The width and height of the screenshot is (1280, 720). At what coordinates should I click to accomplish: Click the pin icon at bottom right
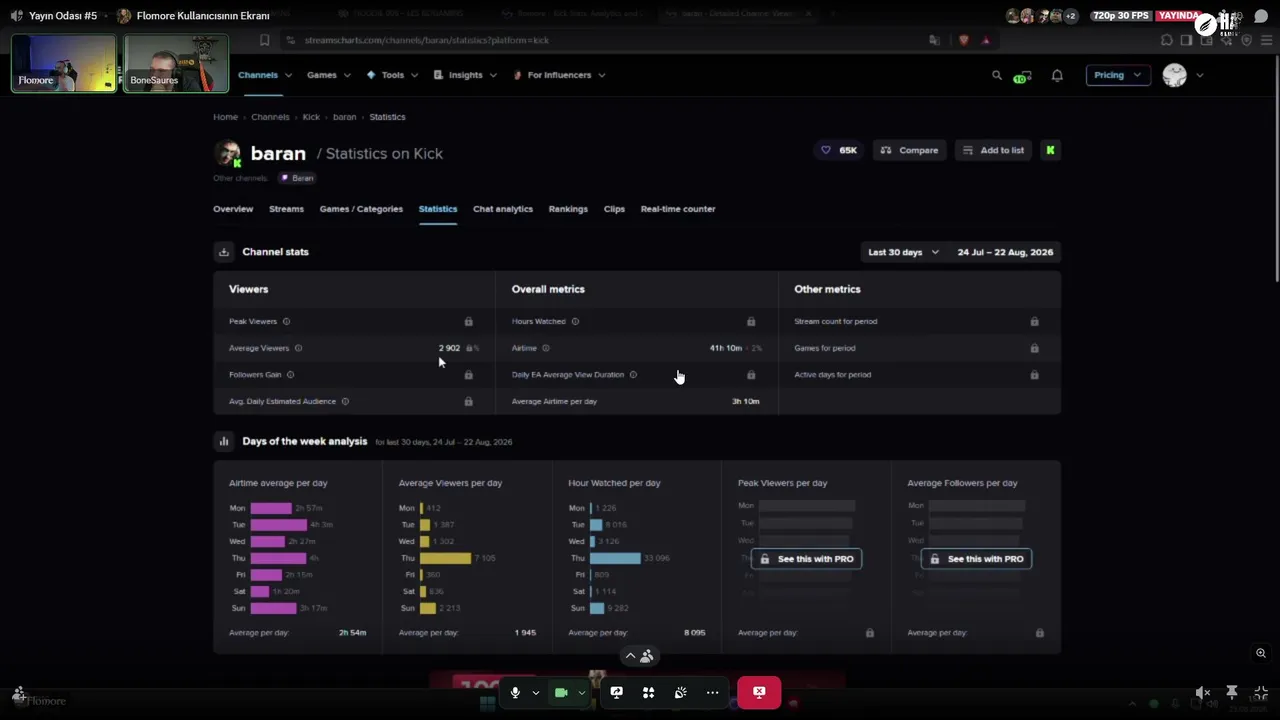coord(1232,692)
